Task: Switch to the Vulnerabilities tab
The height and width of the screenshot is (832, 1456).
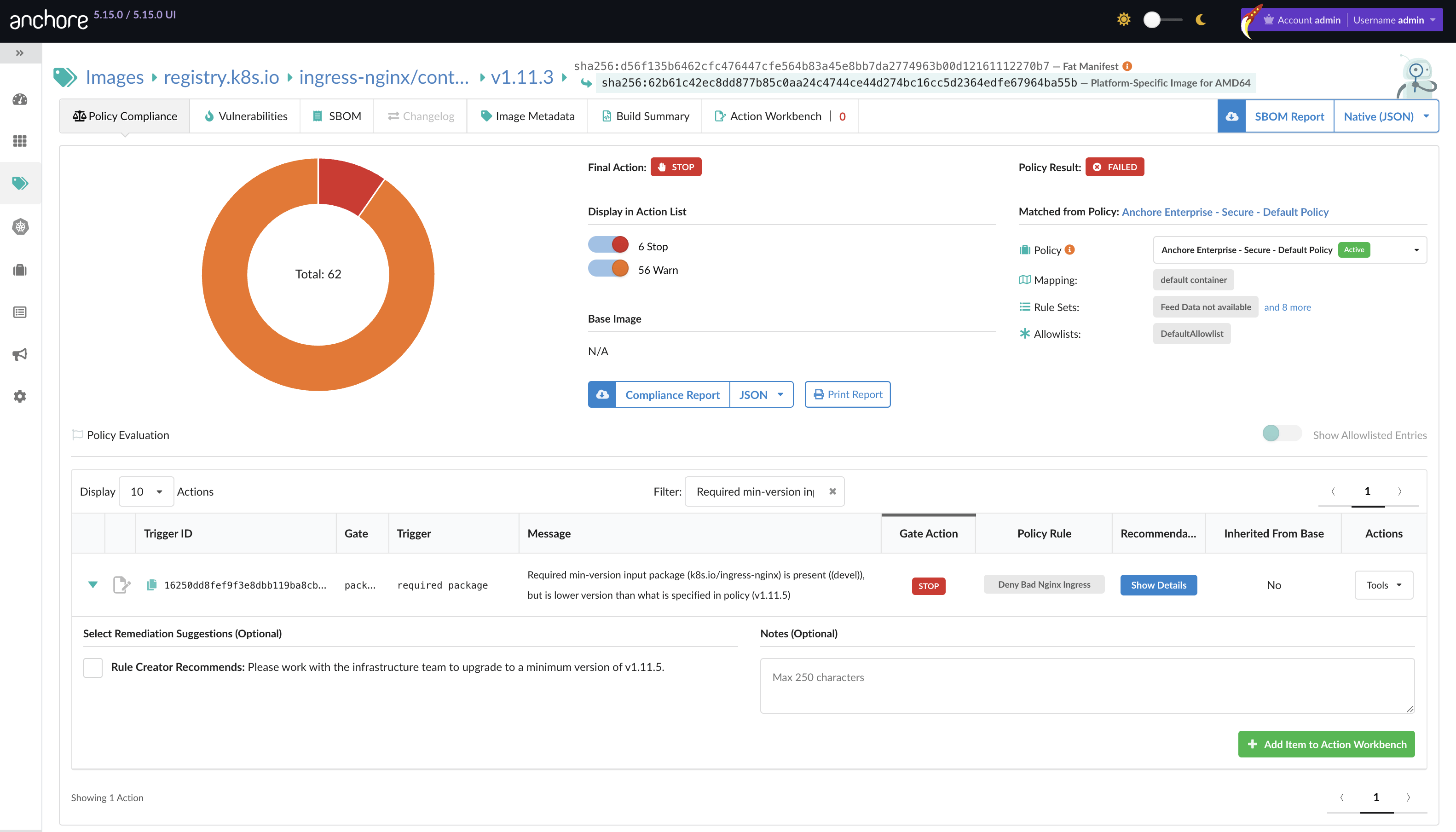Action: (246, 116)
